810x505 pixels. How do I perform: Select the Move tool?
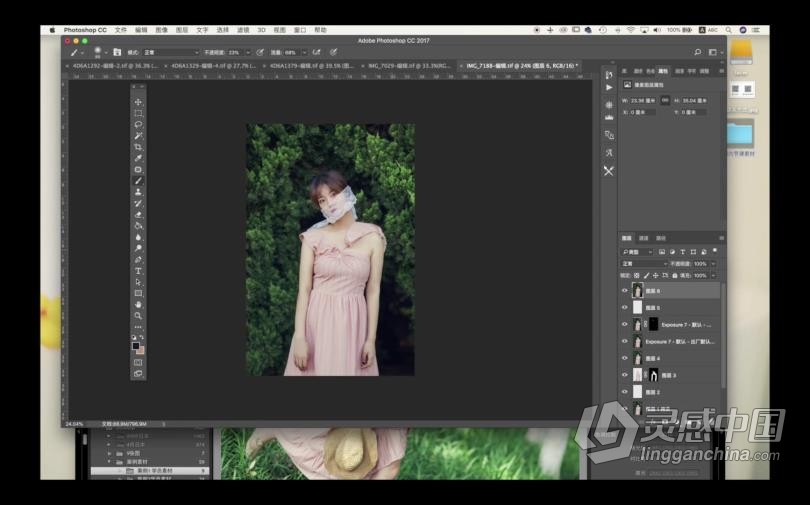pos(138,102)
